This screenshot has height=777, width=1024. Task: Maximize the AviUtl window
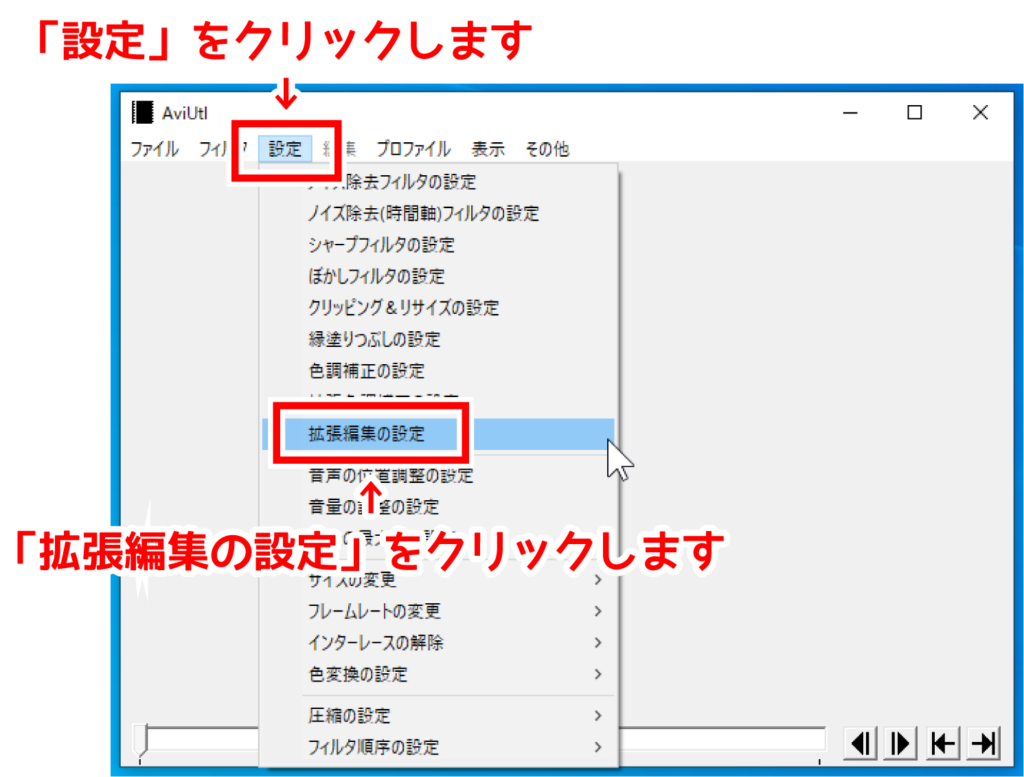coord(914,113)
